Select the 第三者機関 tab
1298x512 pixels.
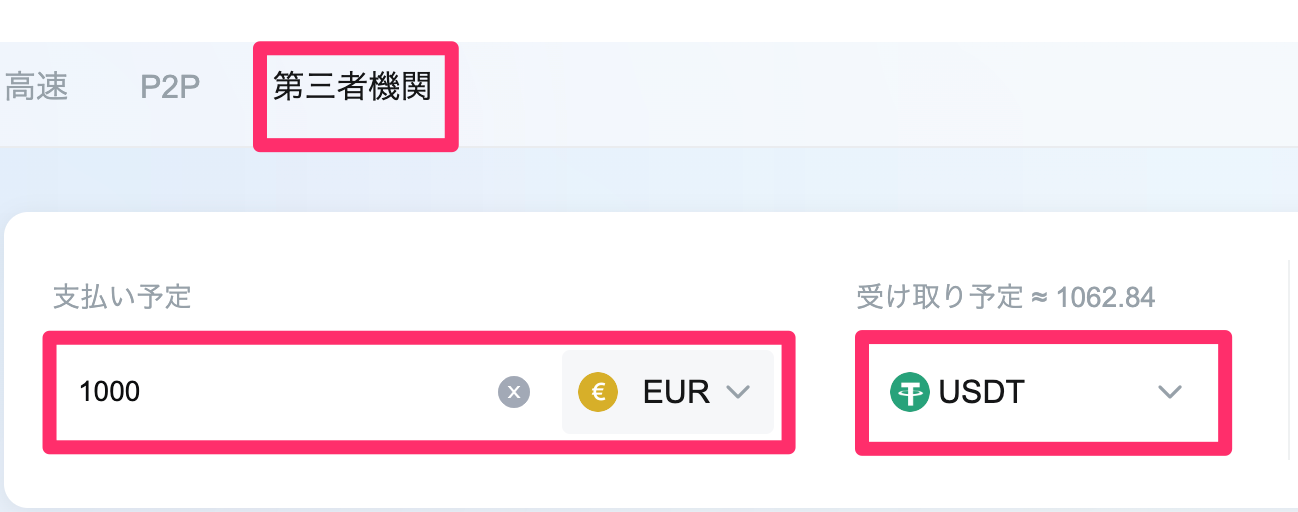tap(353, 87)
